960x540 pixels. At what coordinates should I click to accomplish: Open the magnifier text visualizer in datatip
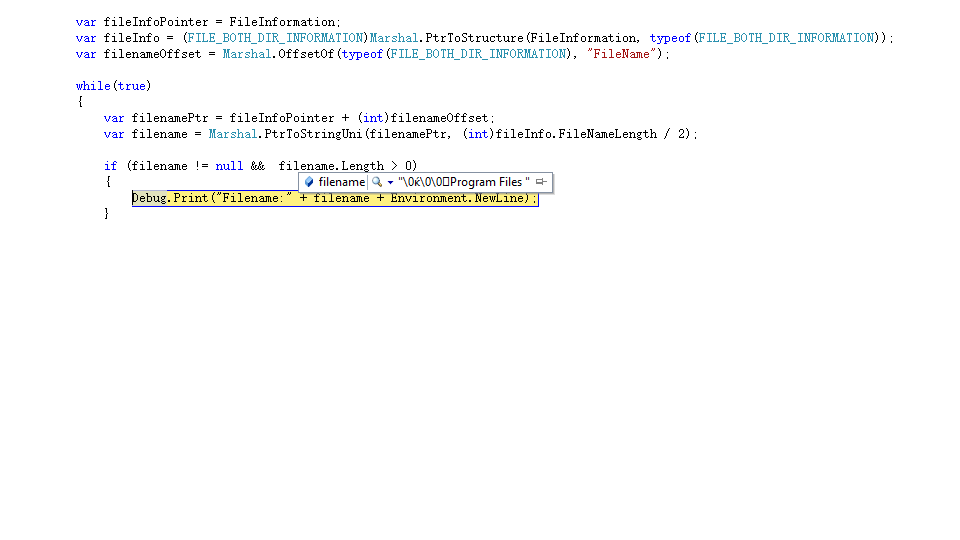pos(377,182)
